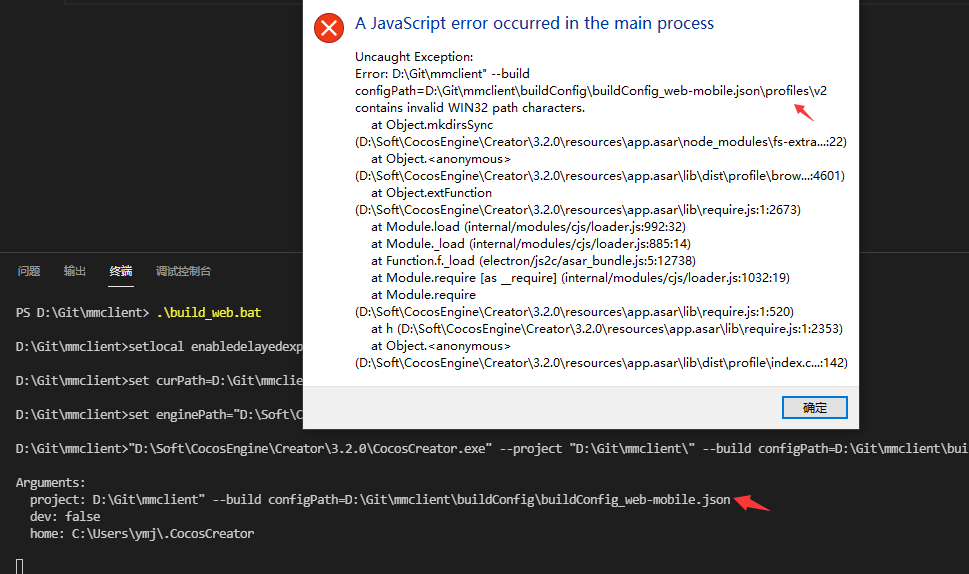
Task: Click the dialog title 'A JavaScript error occurred'
Action: (535, 23)
